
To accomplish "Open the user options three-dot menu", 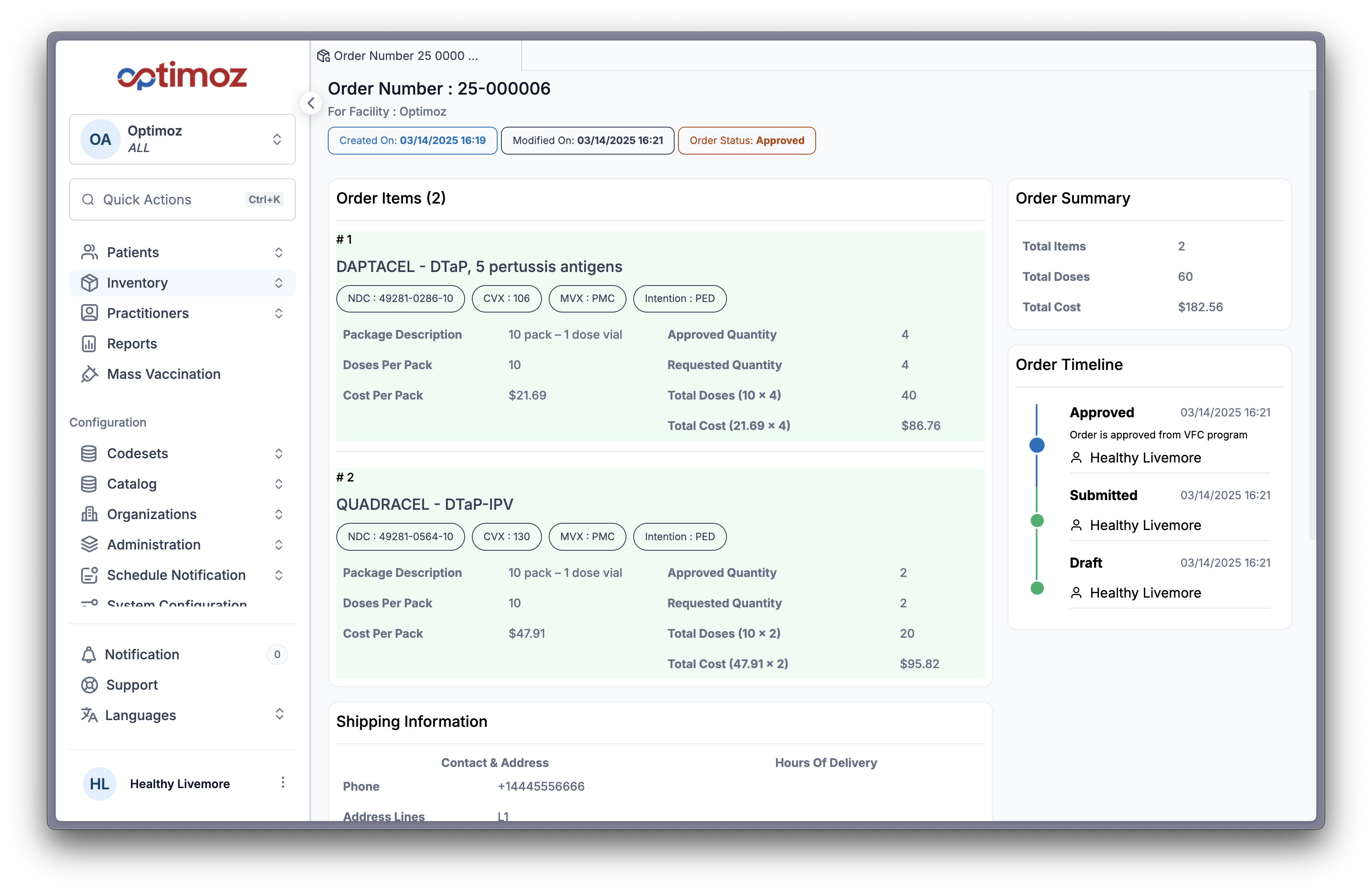I will point(283,783).
